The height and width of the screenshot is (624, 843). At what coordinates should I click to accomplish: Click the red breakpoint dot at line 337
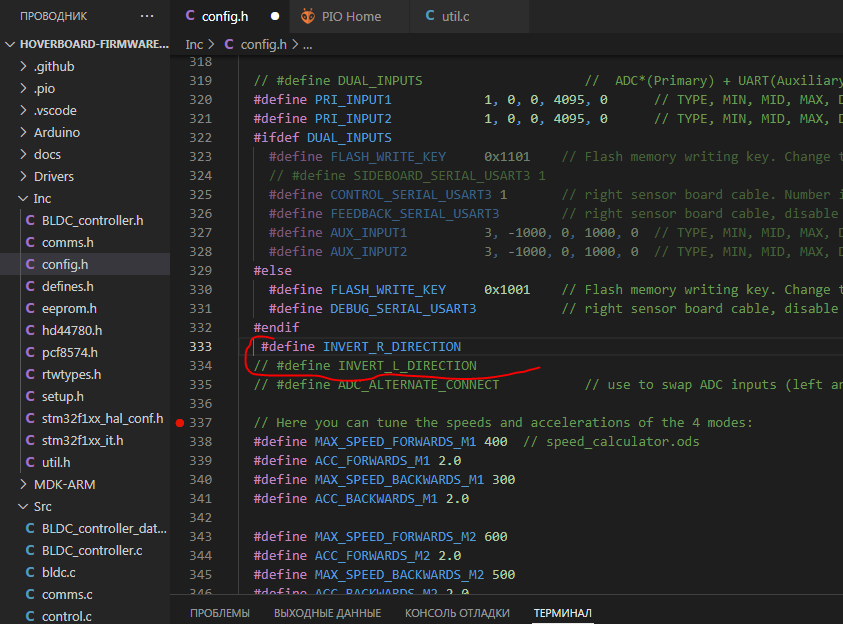179,423
